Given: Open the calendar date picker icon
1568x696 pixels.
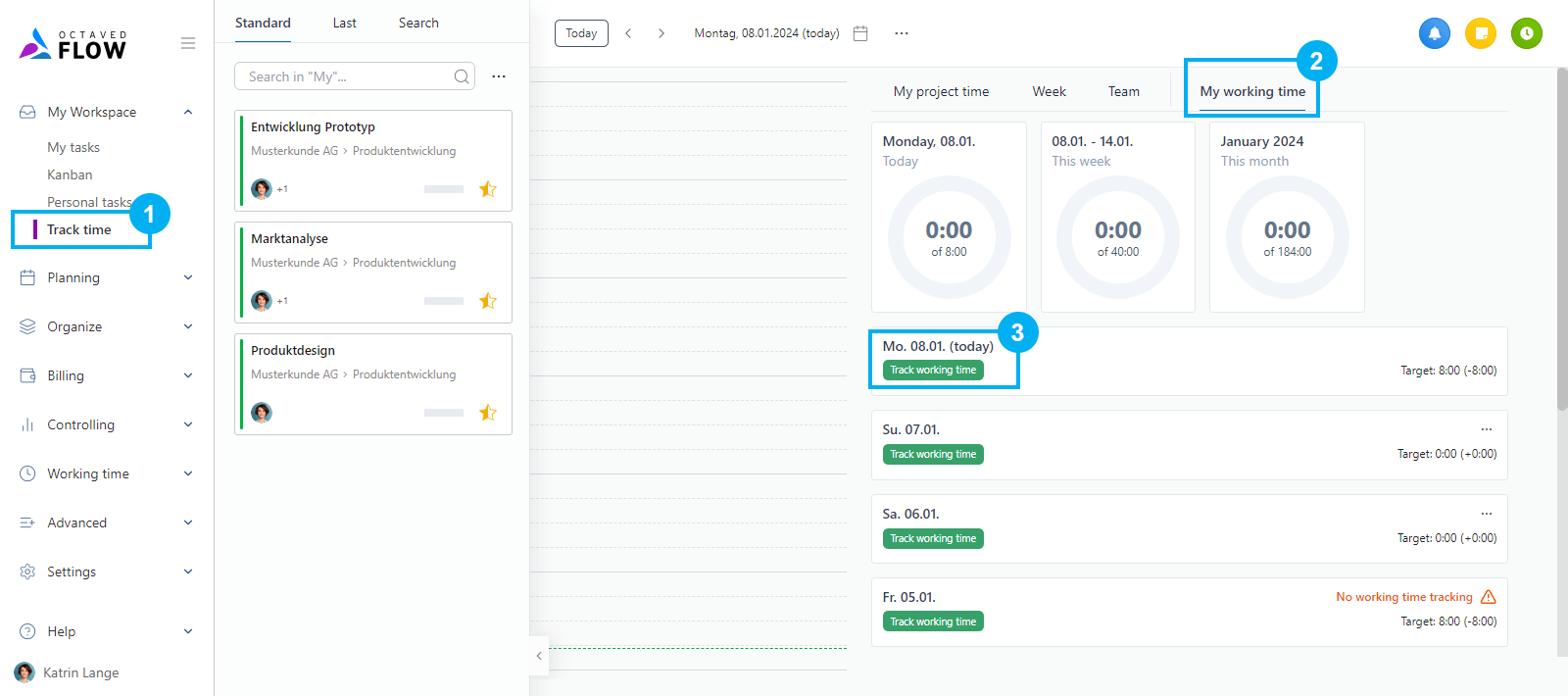Looking at the screenshot, I should [x=860, y=33].
